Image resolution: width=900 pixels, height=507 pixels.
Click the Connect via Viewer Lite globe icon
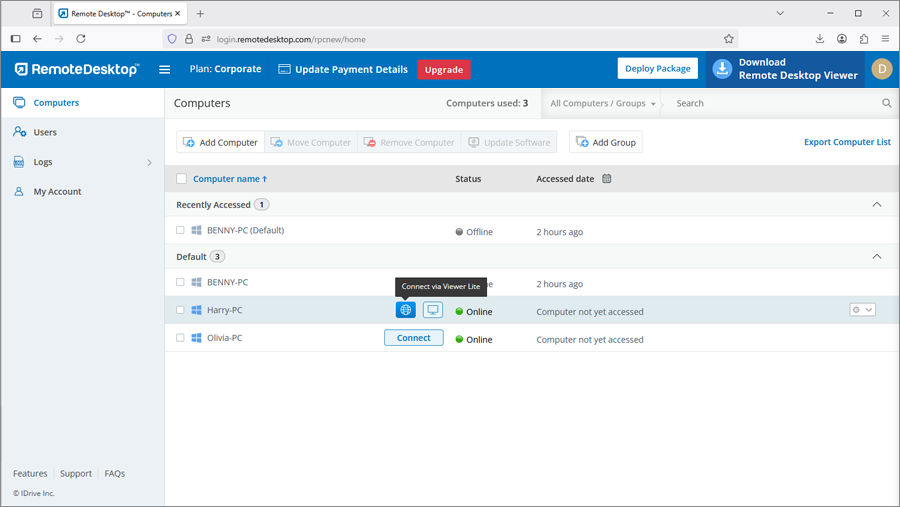click(x=405, y=310)
